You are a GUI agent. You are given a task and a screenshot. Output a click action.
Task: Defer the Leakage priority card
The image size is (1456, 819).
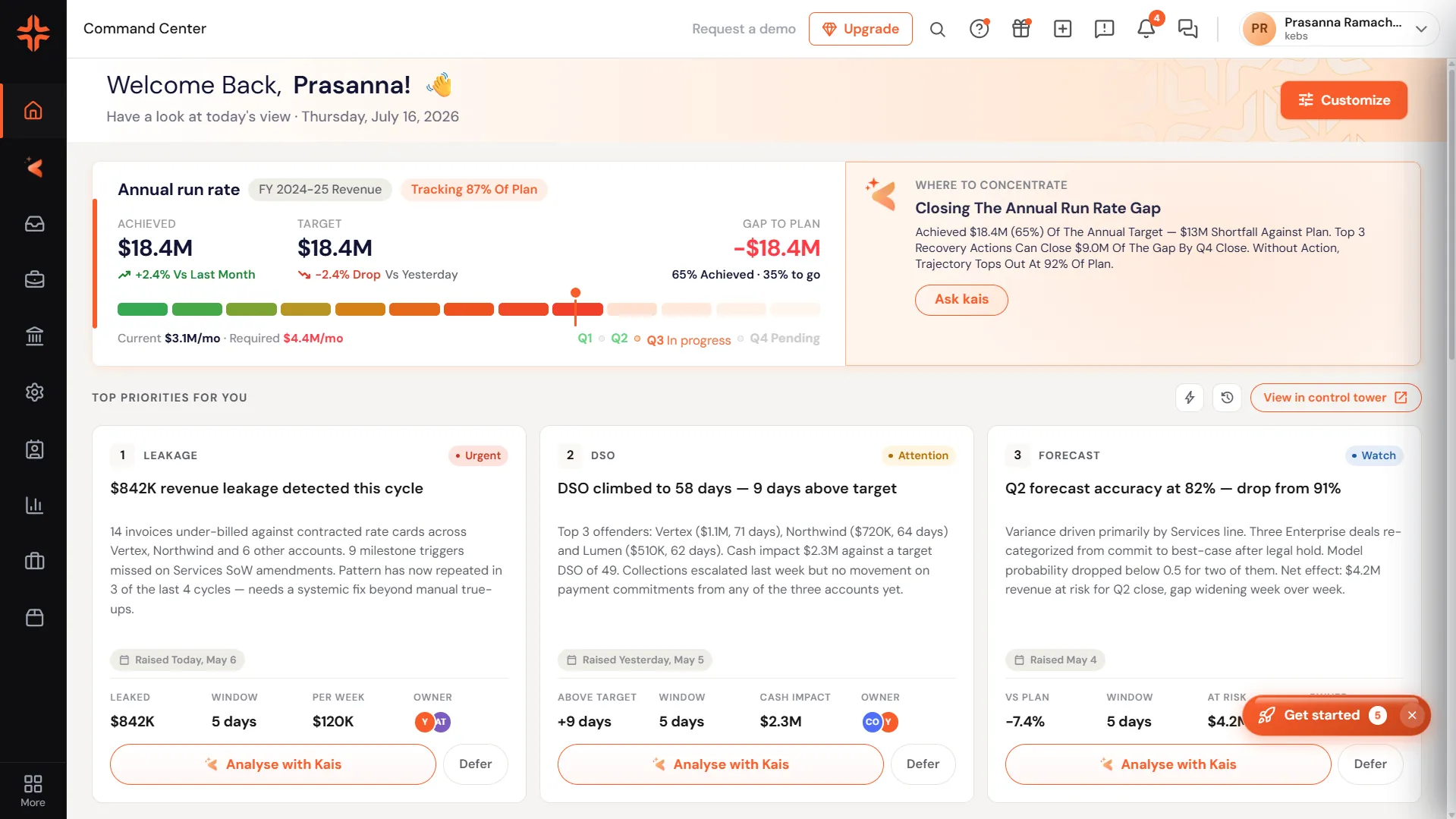[476, 764]
